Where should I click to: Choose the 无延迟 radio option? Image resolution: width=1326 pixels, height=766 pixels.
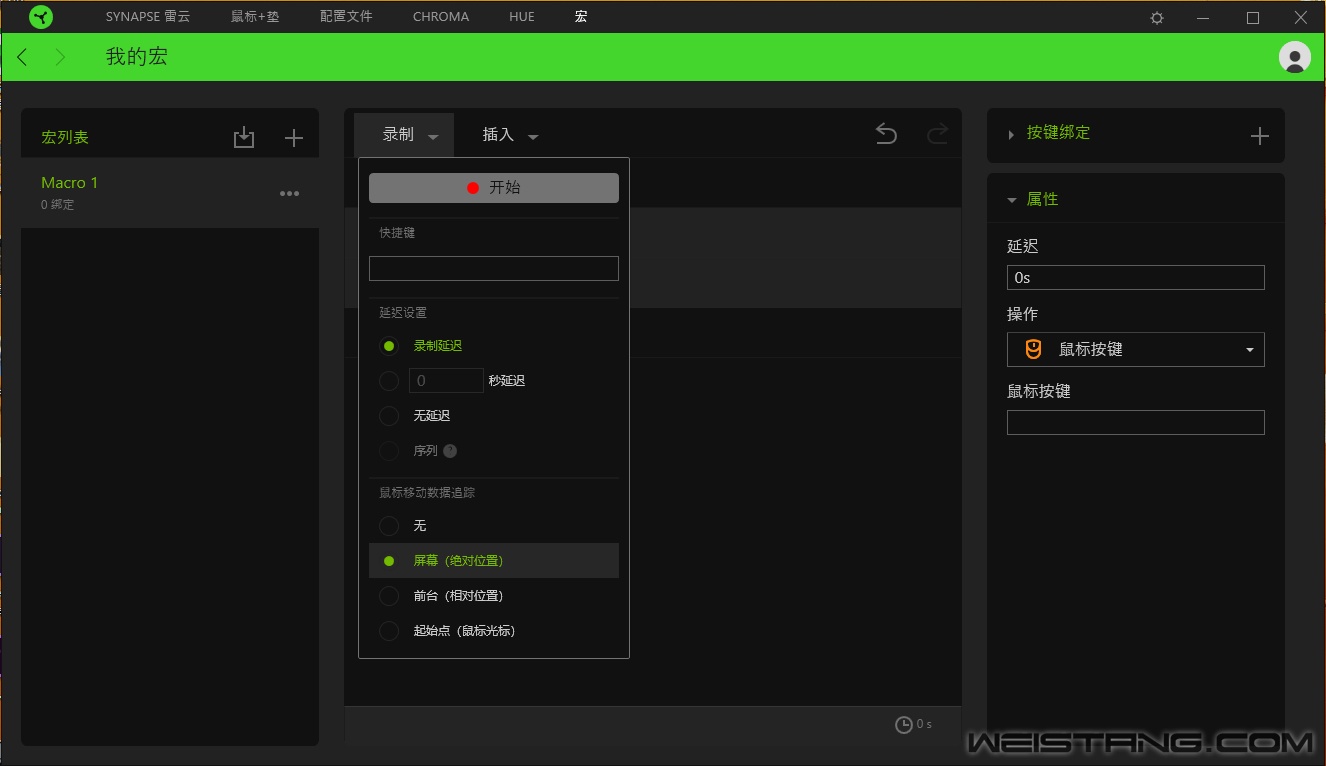[389, 416]
